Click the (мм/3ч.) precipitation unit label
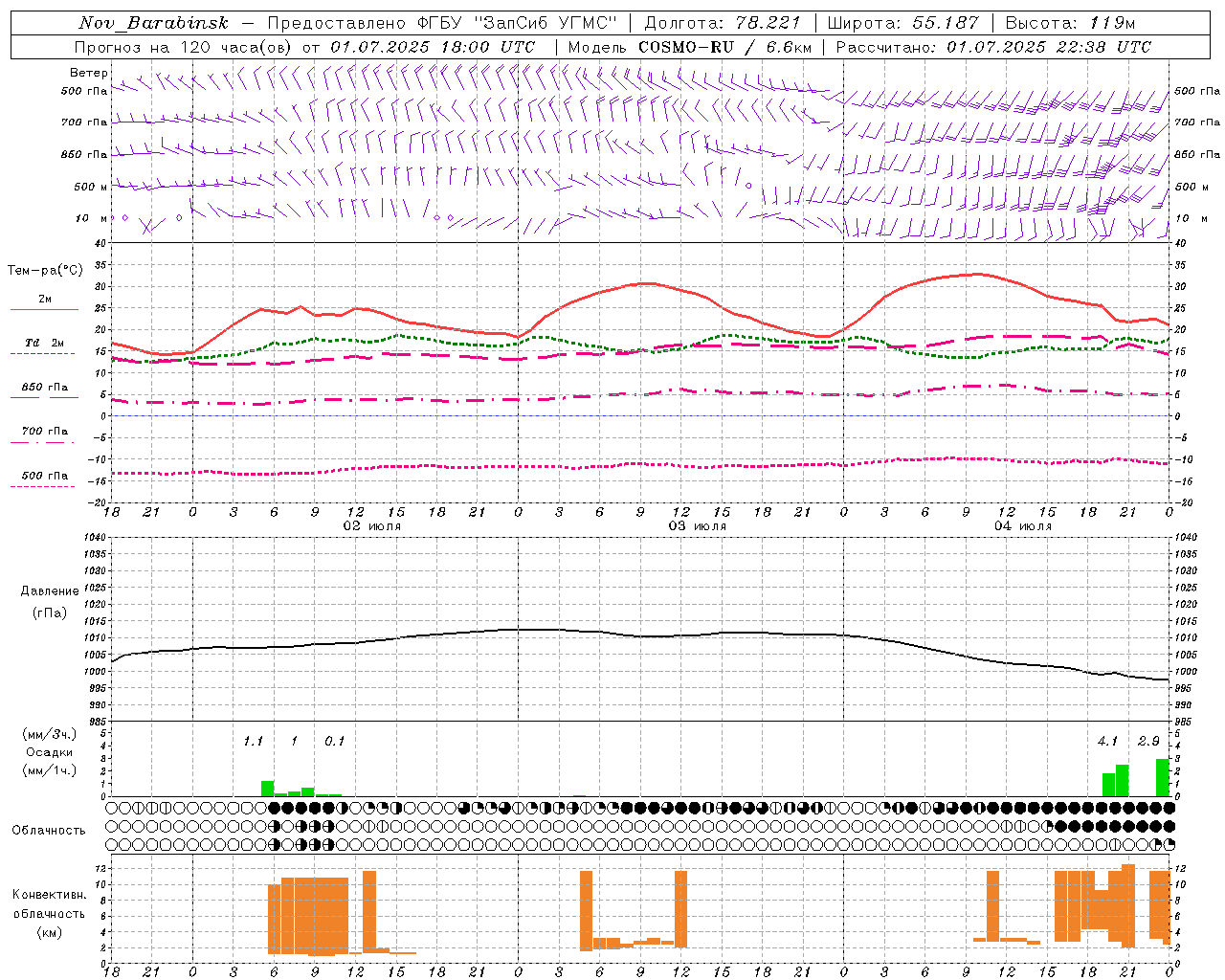This screenshot has height=980, width=1225. coord(50,734)
